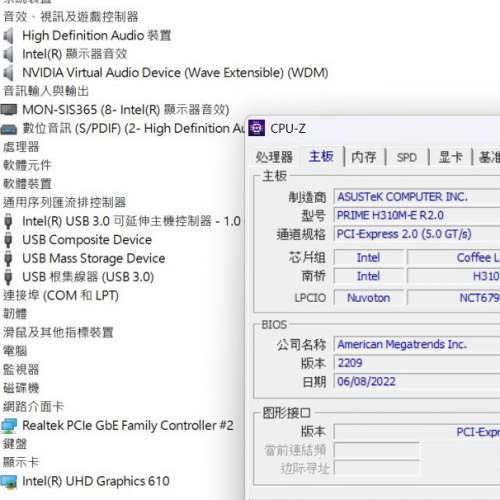Click the 南桥 Intel vendor field
The width and height of the screenshot is (500, 500).
[x=369, y=276]
